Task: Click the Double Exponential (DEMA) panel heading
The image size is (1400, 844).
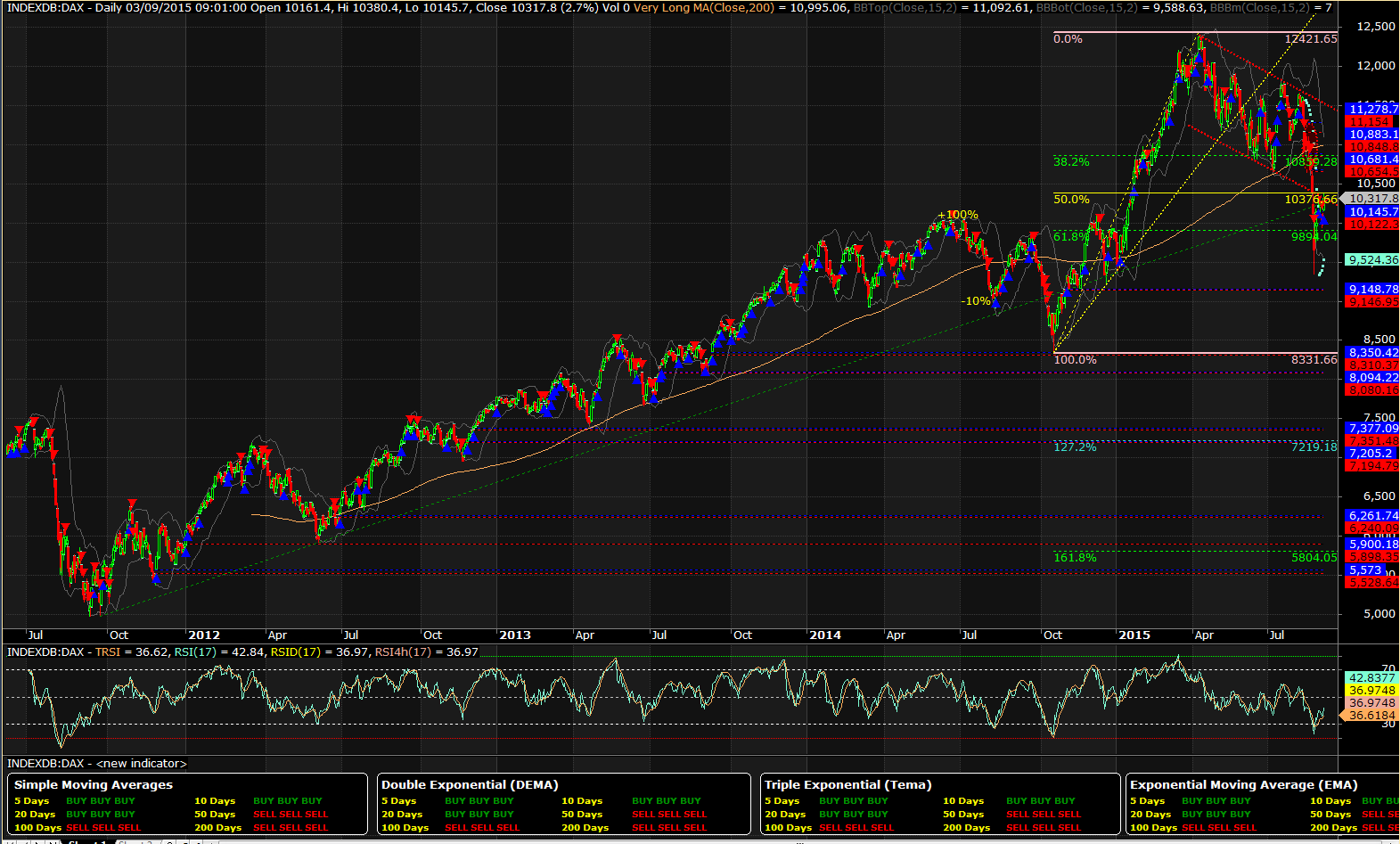Action: click(x=470, y=785)
